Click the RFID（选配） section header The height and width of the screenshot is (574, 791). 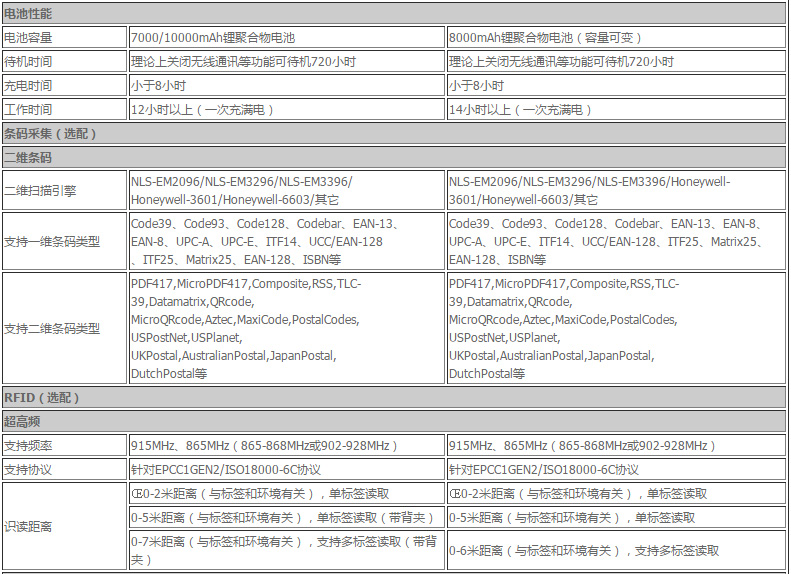point(394,397)
